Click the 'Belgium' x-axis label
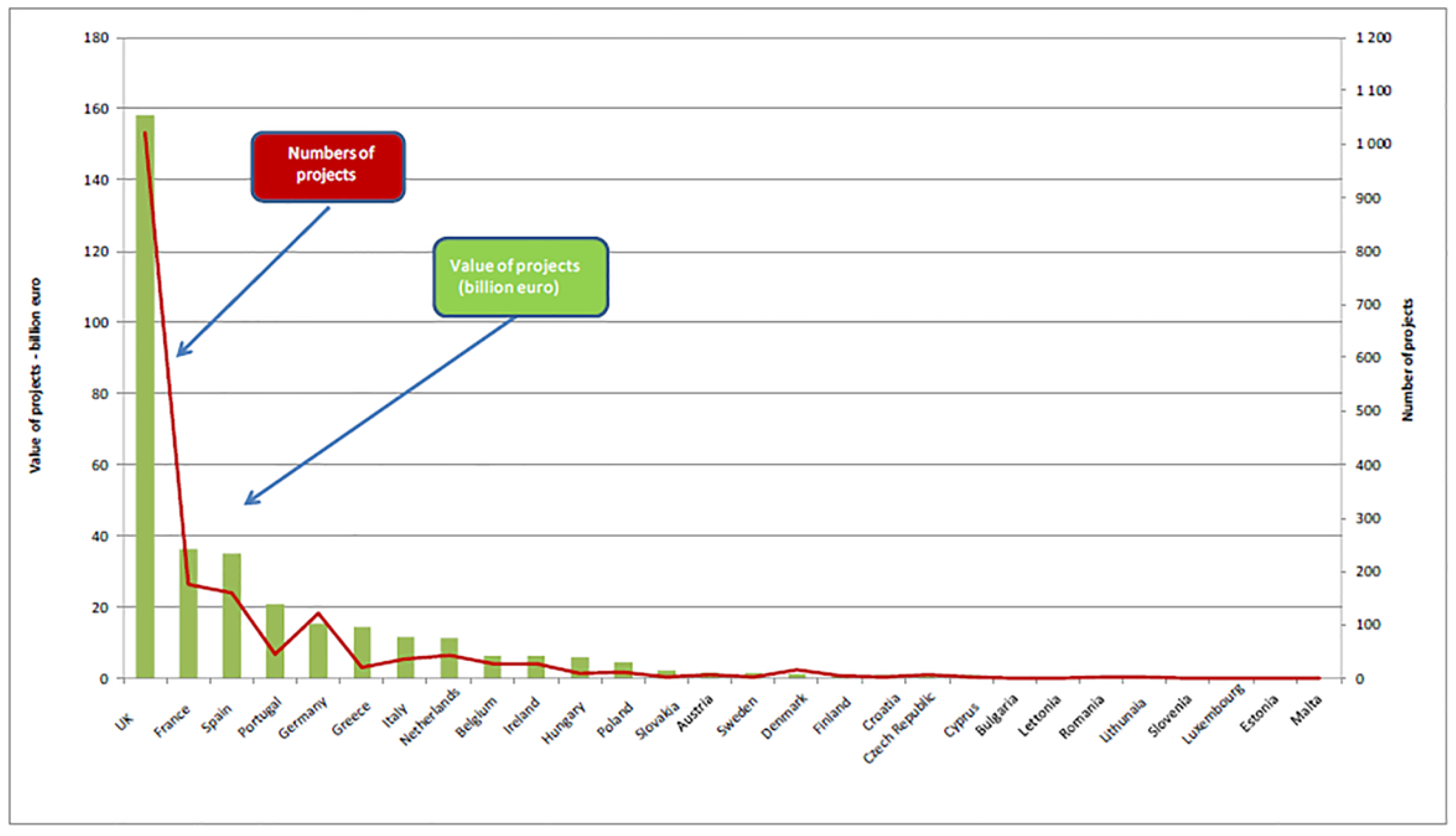Screen dimensions: 1456x836 pos(476,717)
